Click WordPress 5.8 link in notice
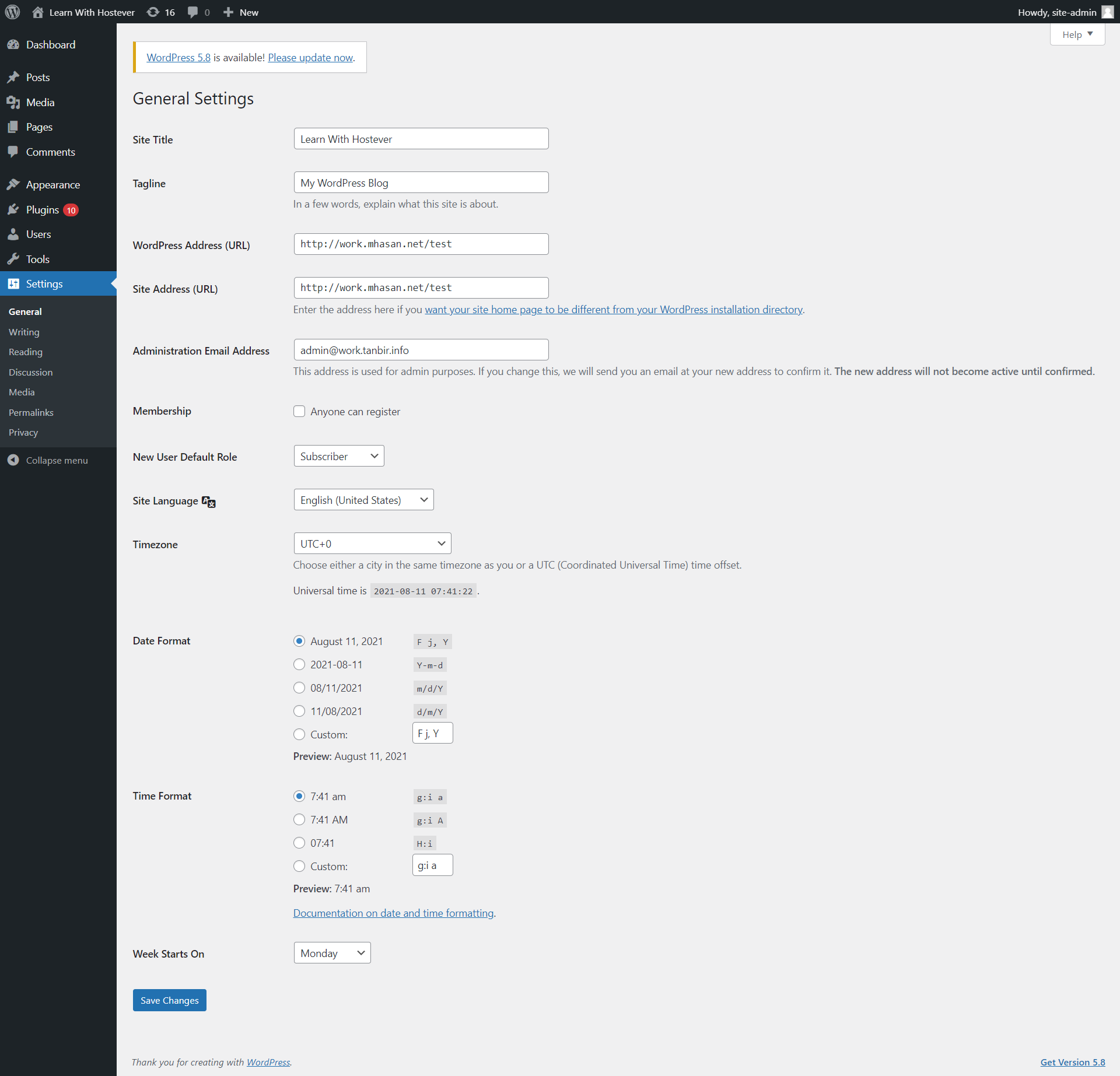This screenshot has height=1076, width=1120. (x=178, y=57)
